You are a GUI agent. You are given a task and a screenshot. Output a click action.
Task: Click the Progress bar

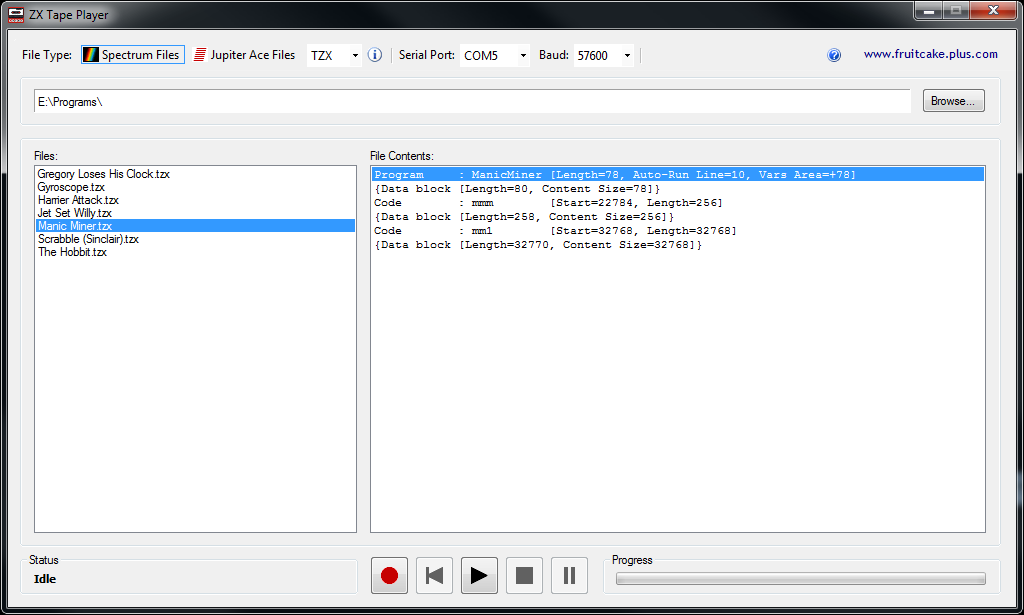(801, 578)
